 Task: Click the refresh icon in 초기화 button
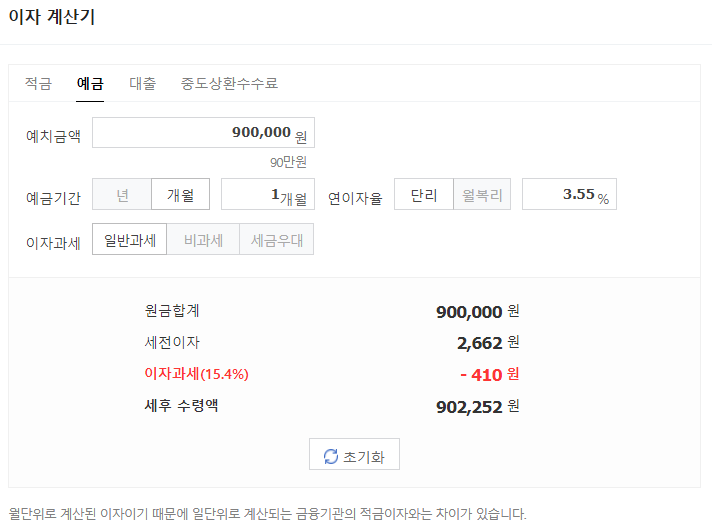pos(331,457)
